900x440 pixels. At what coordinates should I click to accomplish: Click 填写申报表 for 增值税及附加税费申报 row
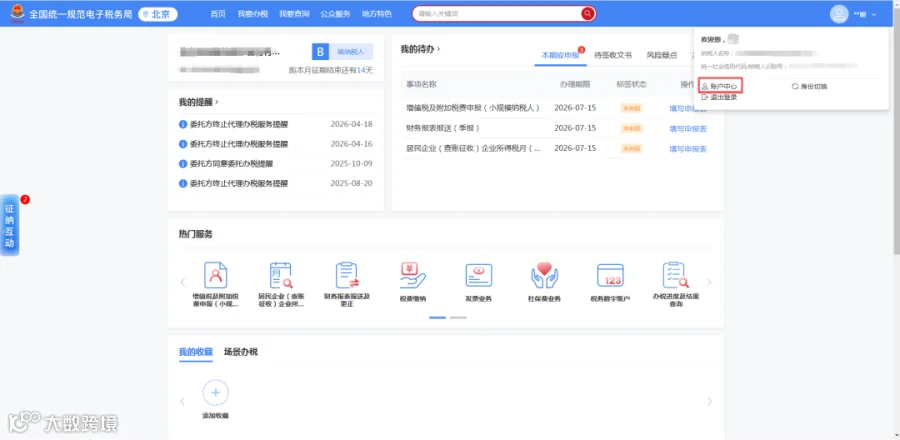688,108
